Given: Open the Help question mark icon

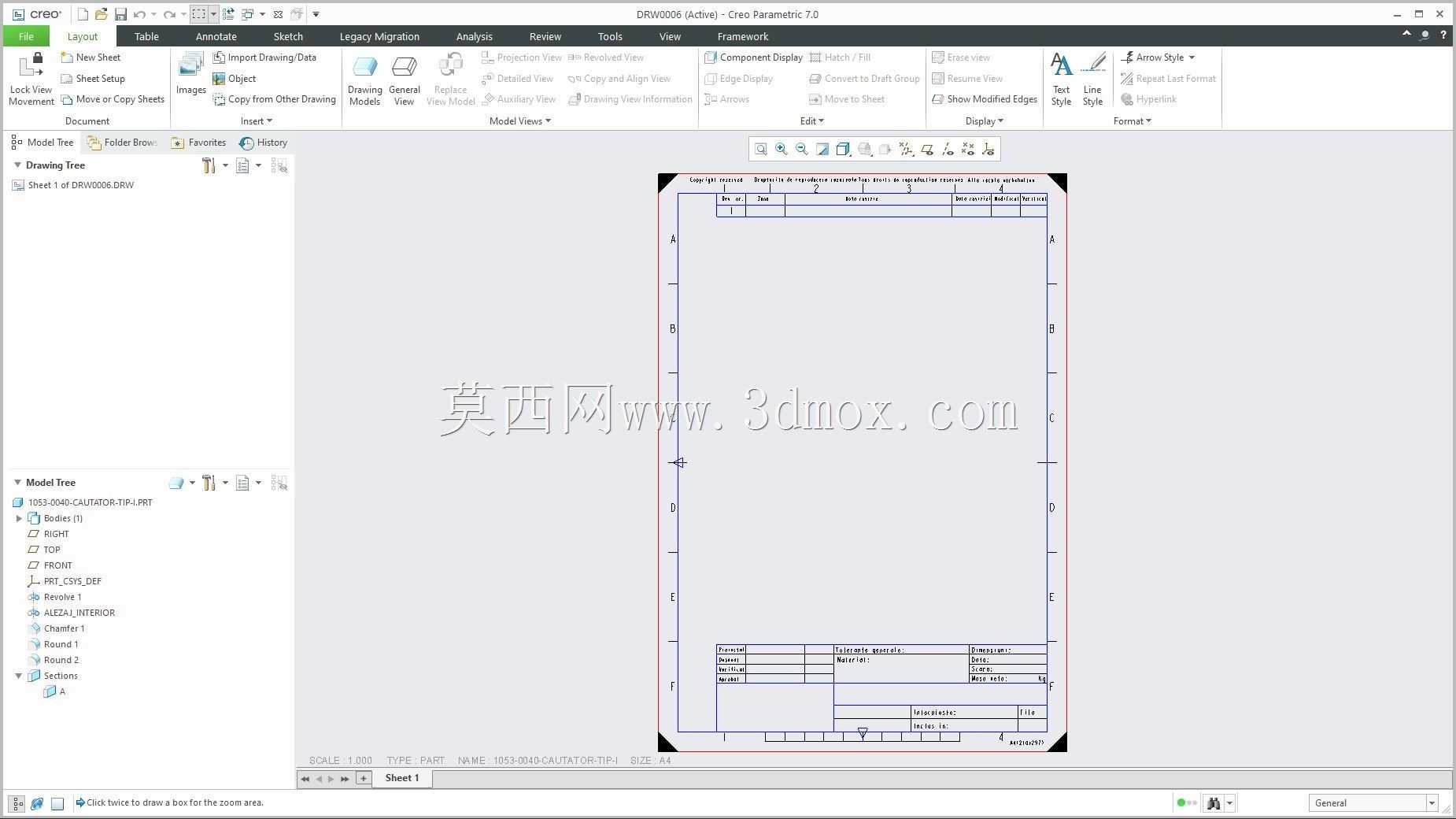Looking at the screenshot, I should click(x=1443, y=35).
